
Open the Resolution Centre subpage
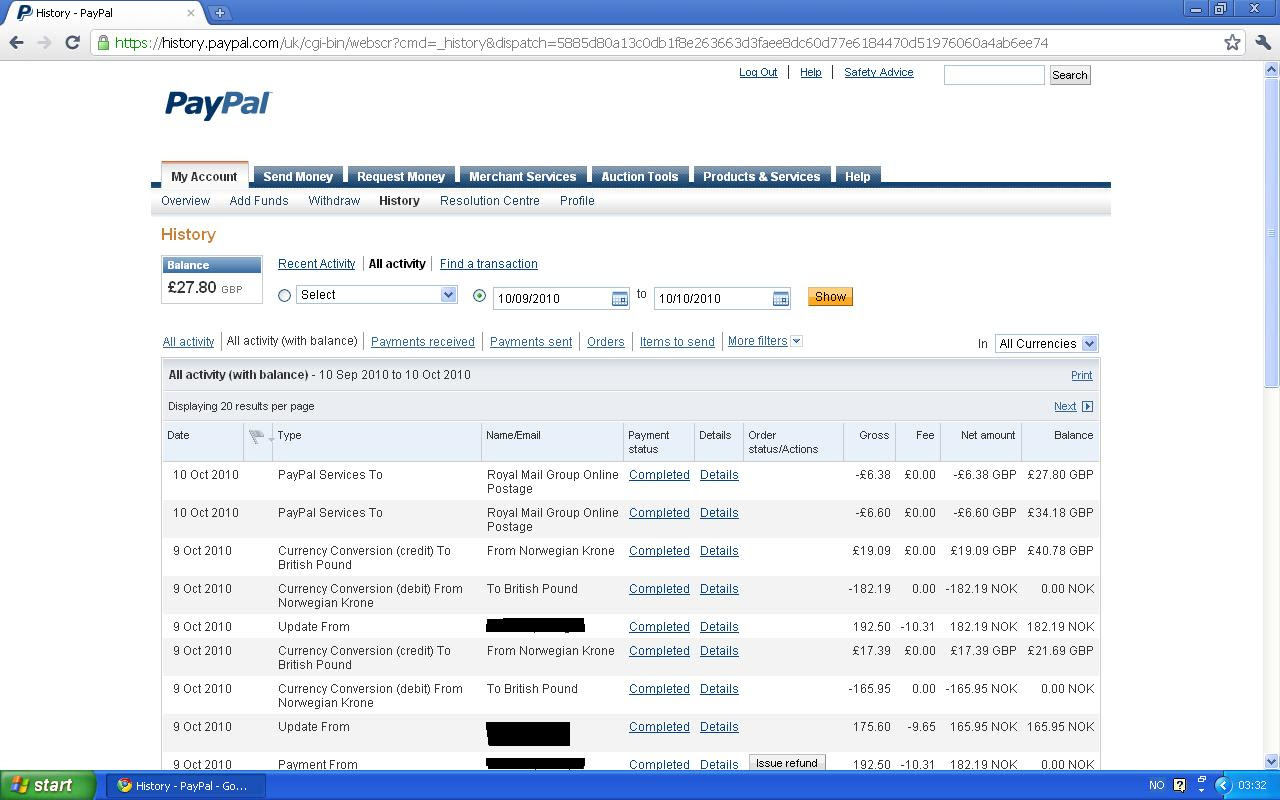pyautogui.click(x=490, y=201)
